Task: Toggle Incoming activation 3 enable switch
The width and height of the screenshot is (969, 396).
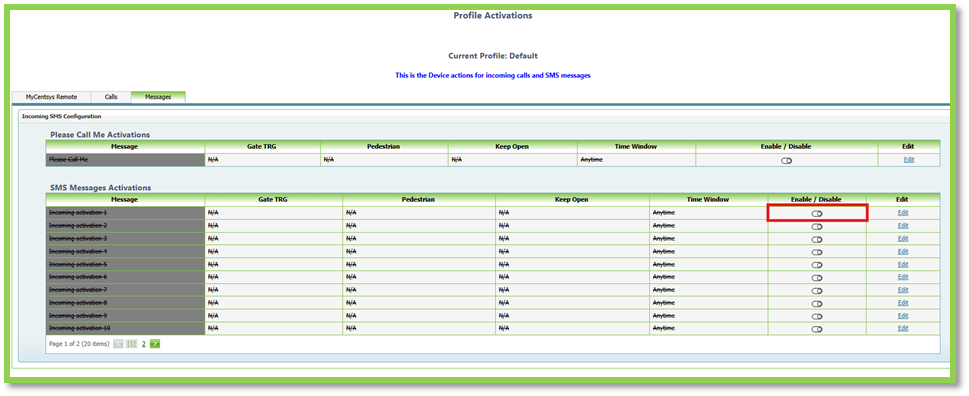Action: [817, 239]
